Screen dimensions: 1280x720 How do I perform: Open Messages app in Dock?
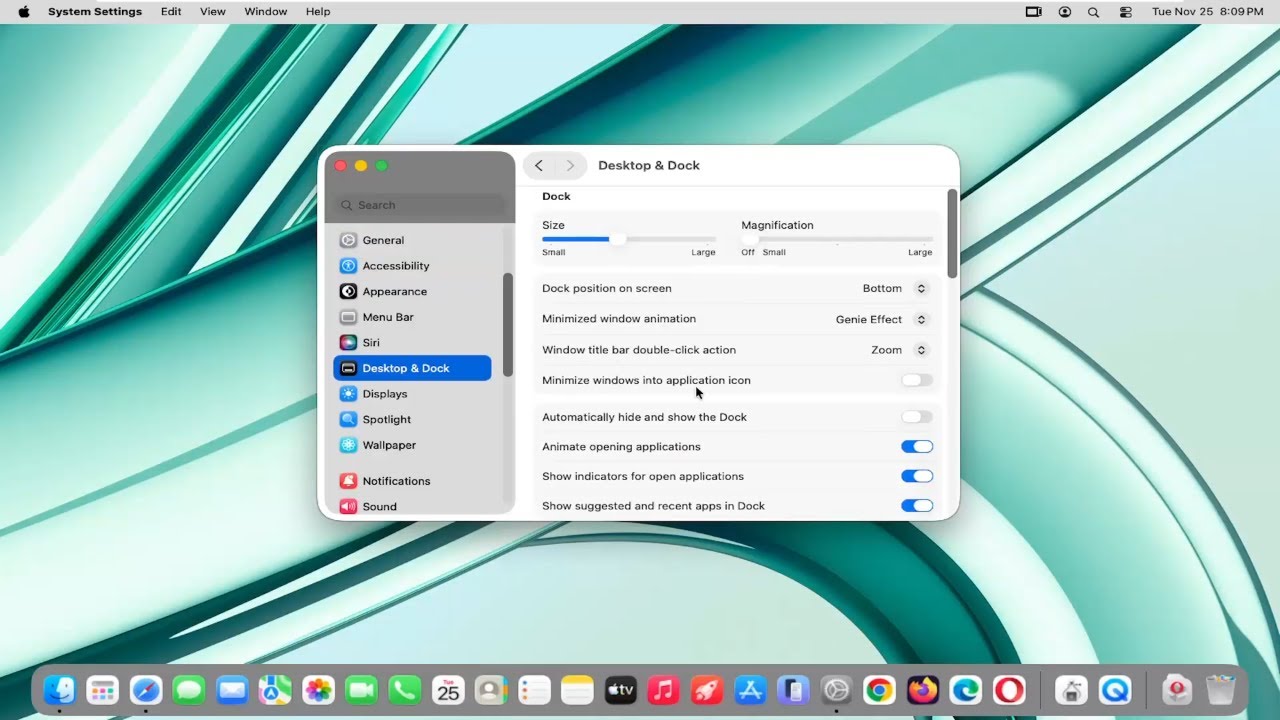189,690
